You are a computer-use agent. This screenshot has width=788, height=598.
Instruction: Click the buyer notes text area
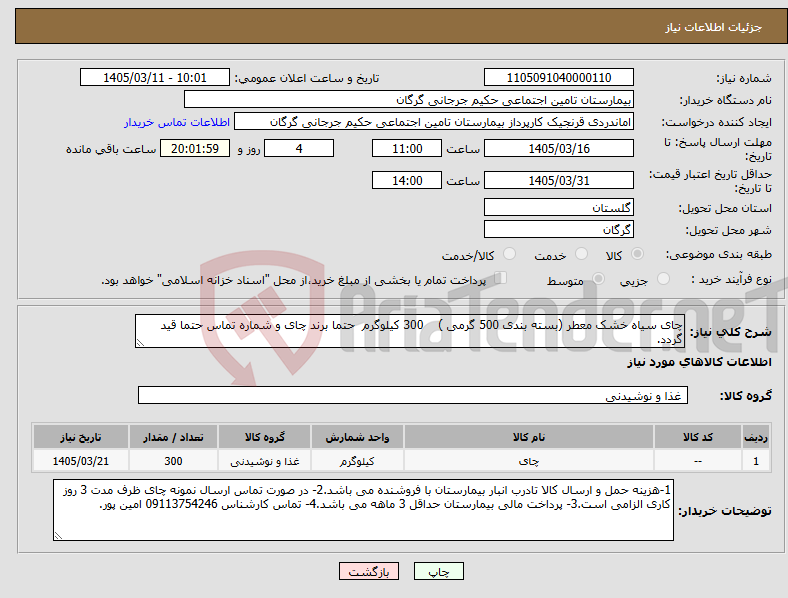[x=363, y=510]
